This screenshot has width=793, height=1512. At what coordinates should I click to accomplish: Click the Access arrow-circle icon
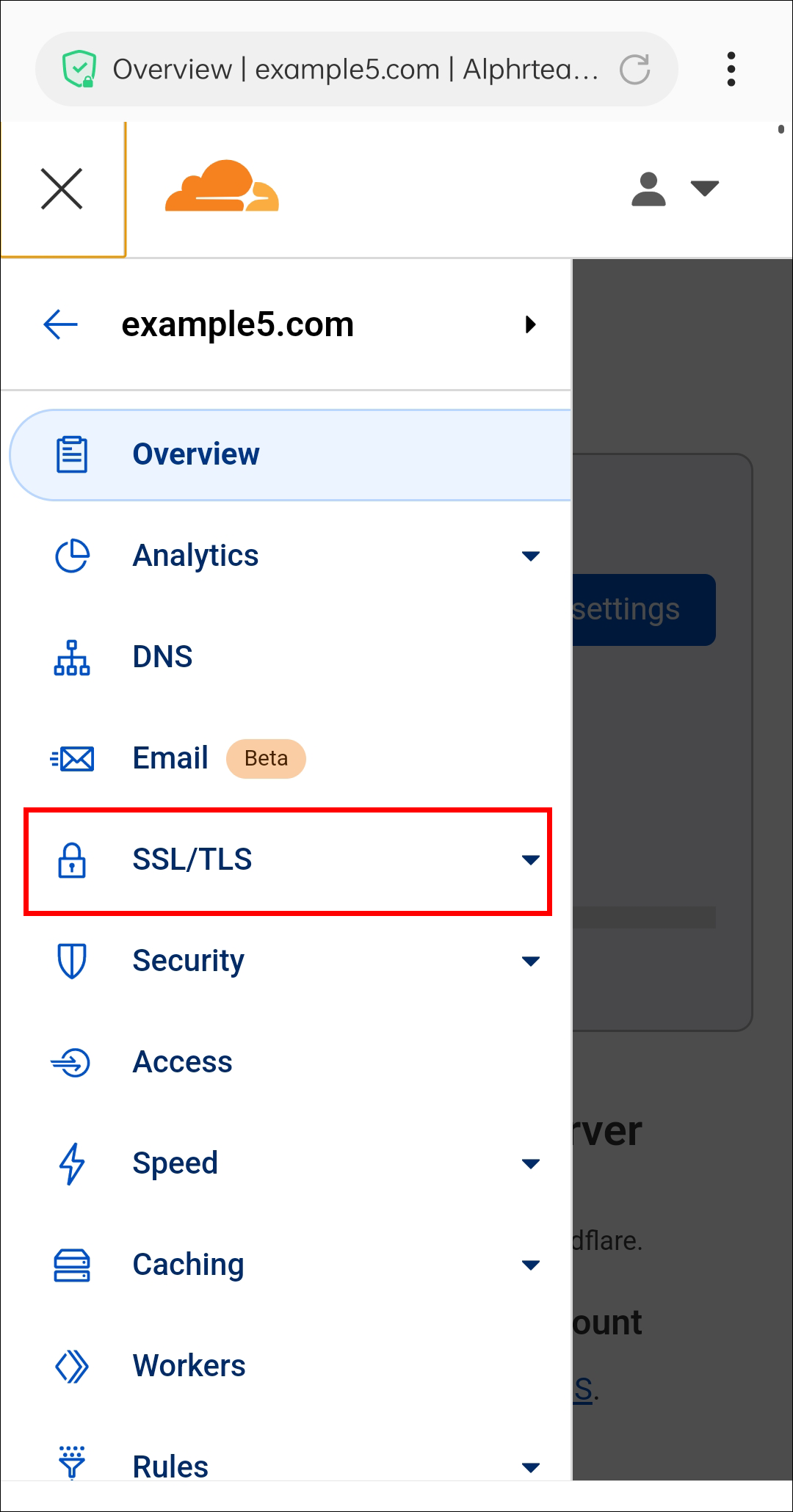[x=72, y=1062]
